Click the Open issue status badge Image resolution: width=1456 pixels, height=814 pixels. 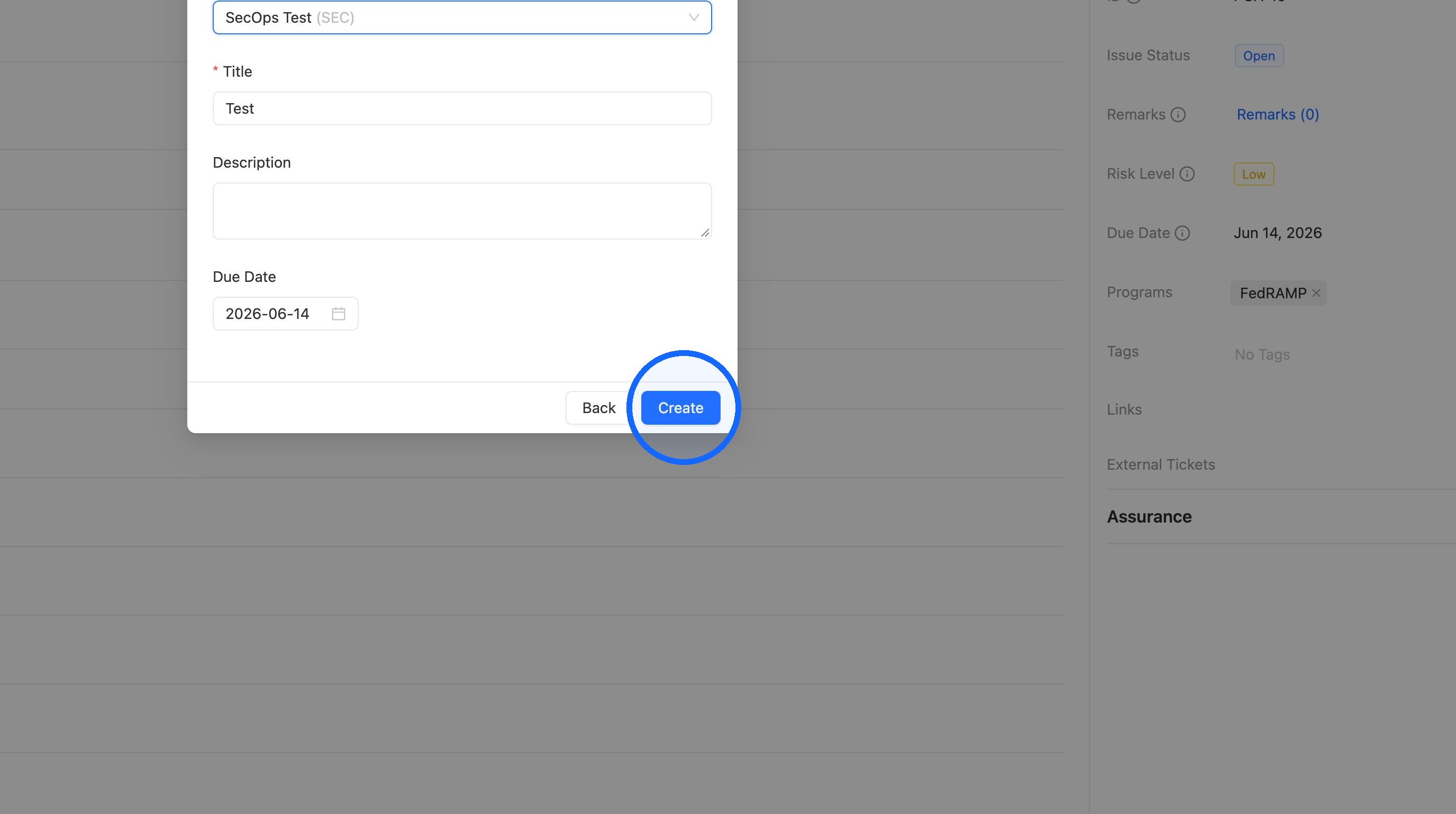1259,56
